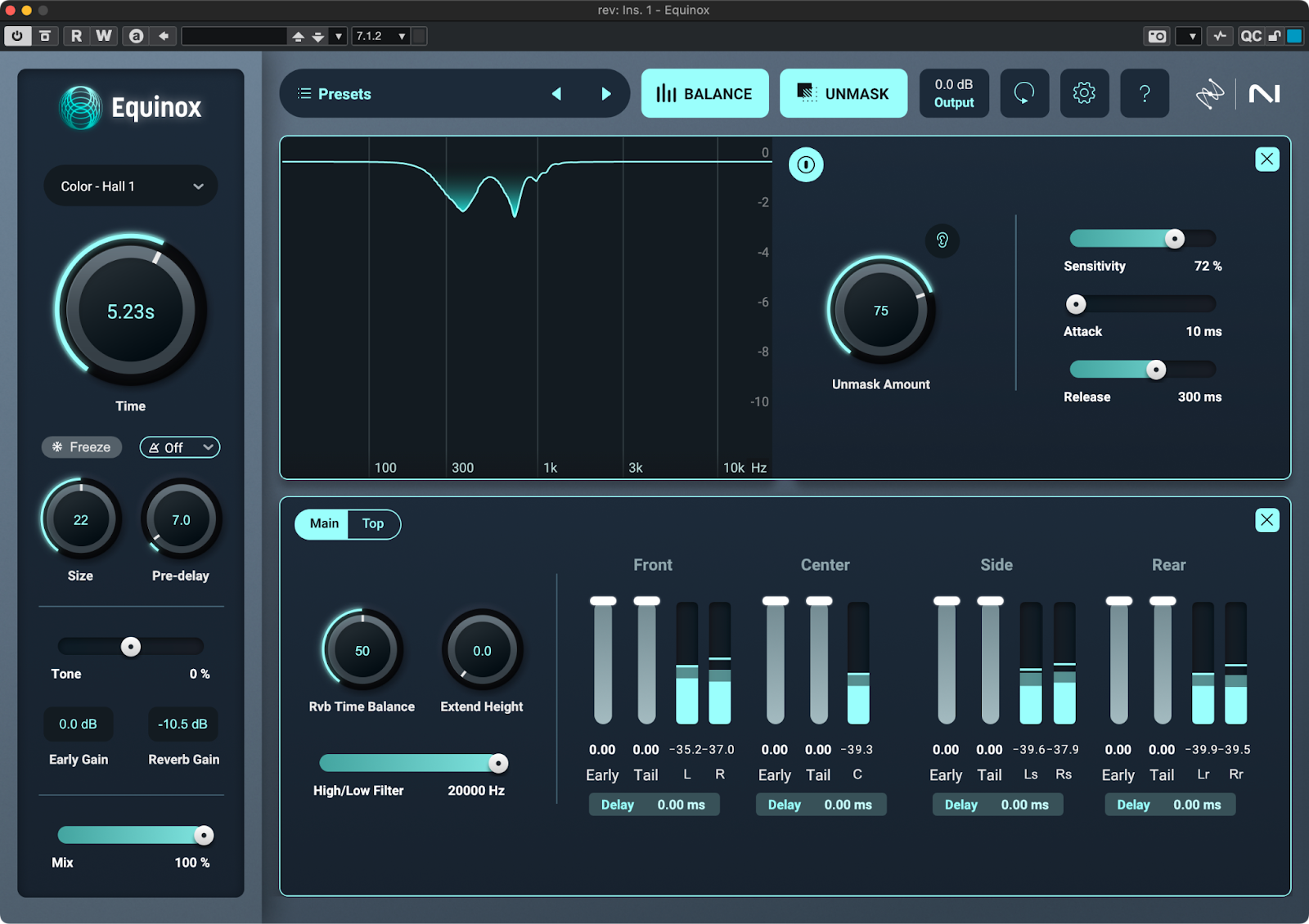The height and width of the screenshot is (924, 1309).
Task: Click the circular arrow reset icon
Action: click(1024, 93)
